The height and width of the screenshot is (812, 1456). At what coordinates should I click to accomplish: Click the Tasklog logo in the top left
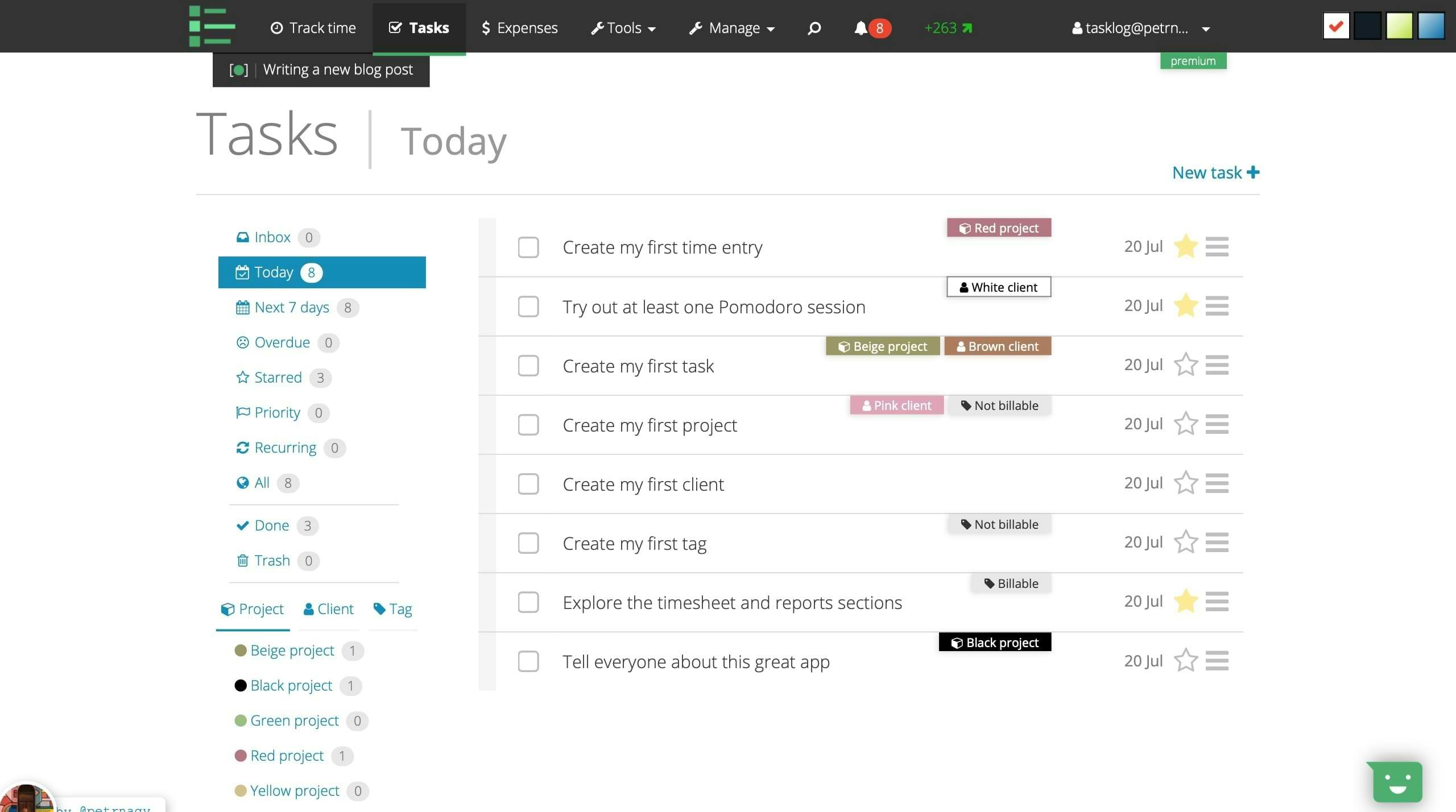[212, 26]
